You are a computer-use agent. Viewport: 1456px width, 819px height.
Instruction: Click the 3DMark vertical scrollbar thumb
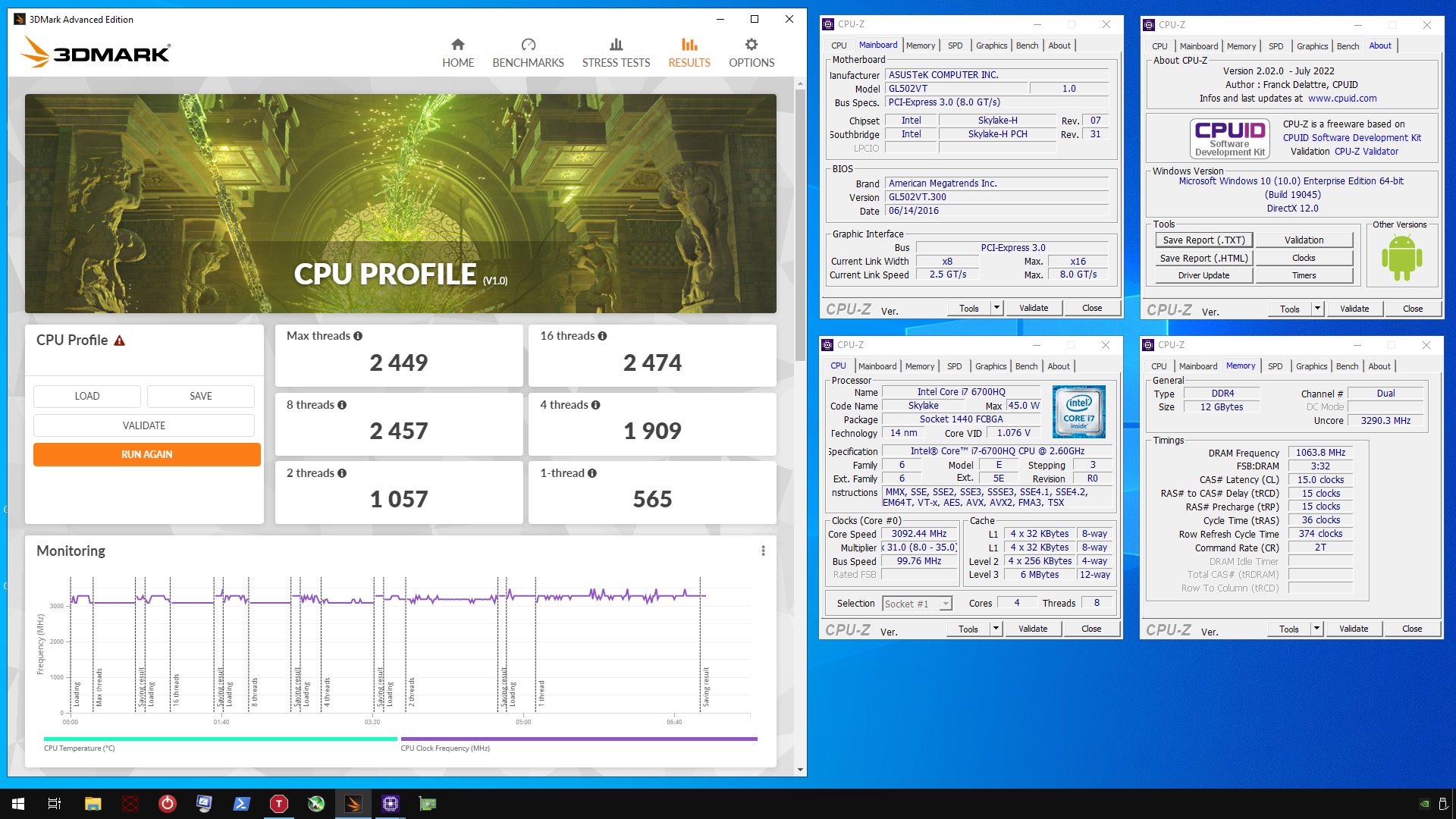(800, 224)
